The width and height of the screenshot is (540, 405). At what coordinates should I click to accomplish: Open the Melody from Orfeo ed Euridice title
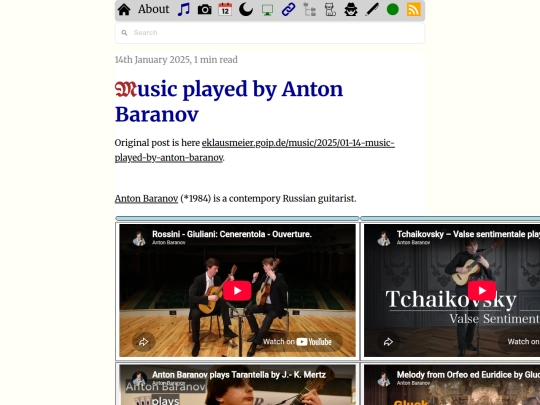468,375
